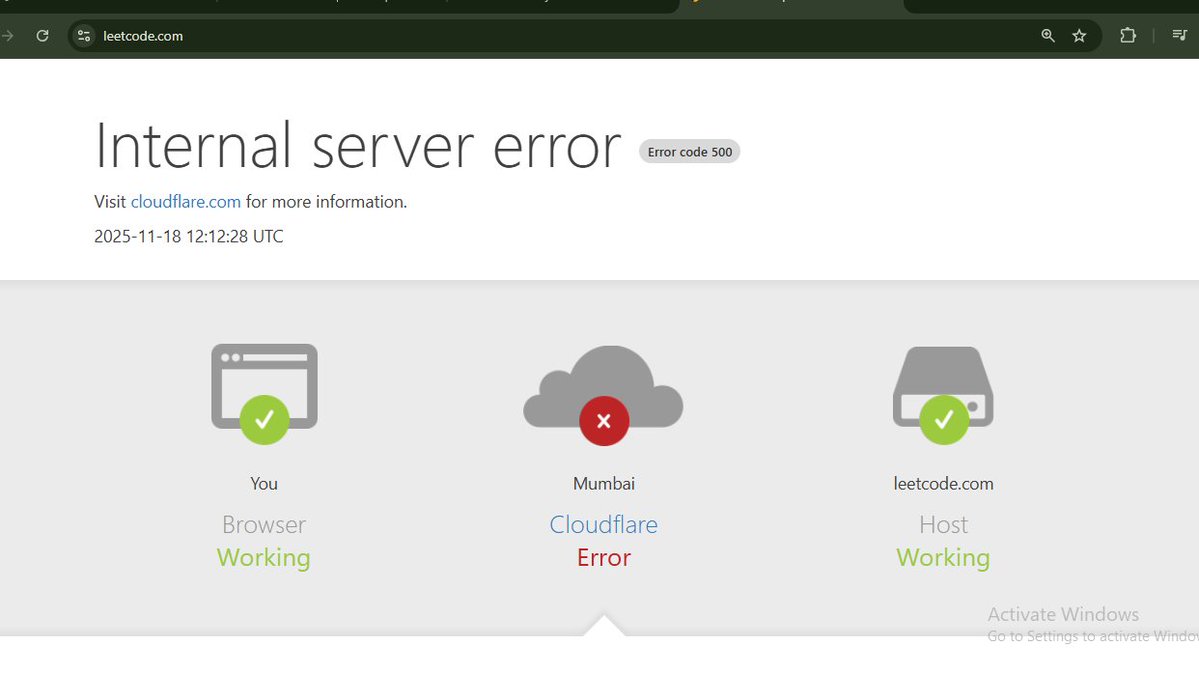
Task: Click the Internal server error heading
Action: [x=358, y=146]
